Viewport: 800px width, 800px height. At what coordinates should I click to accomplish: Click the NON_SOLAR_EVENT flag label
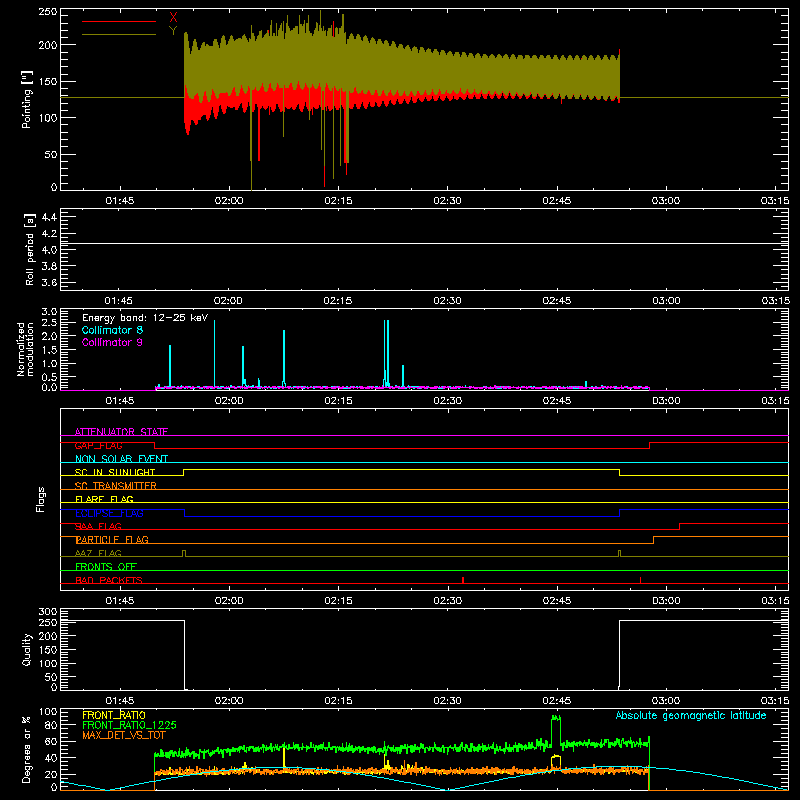click(121, 459)
